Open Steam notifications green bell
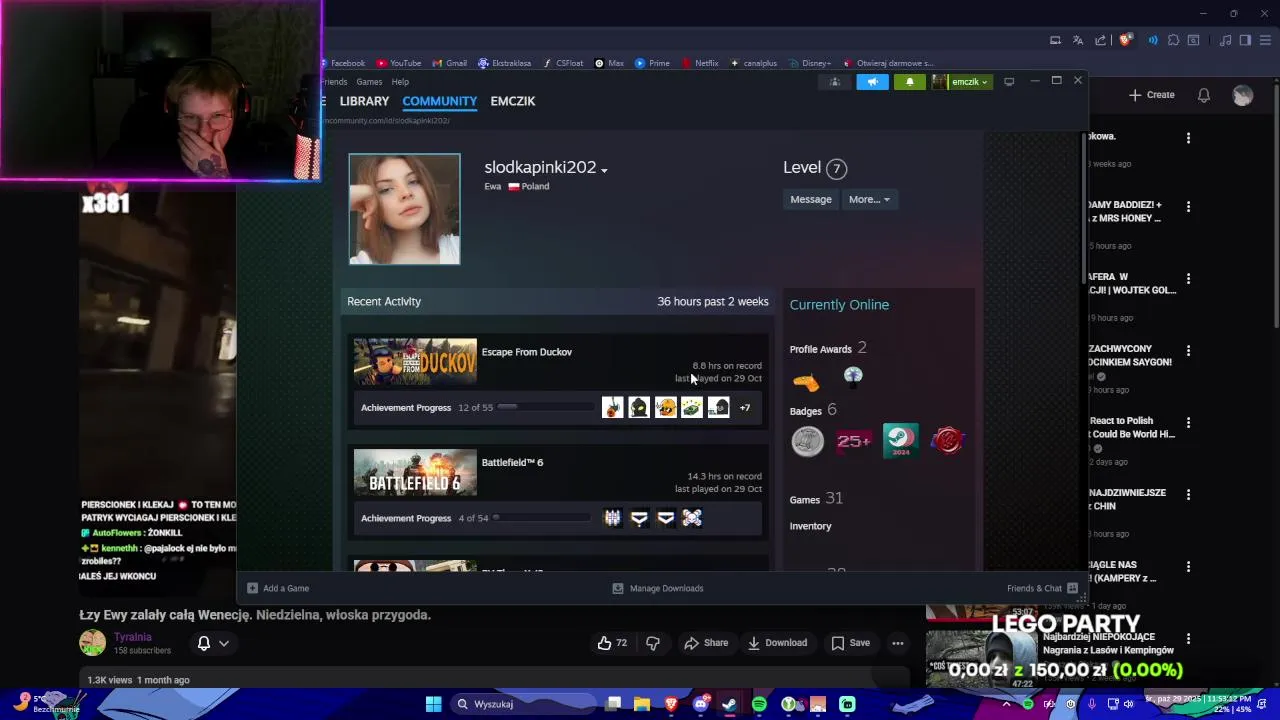 (x=909, y=82)
